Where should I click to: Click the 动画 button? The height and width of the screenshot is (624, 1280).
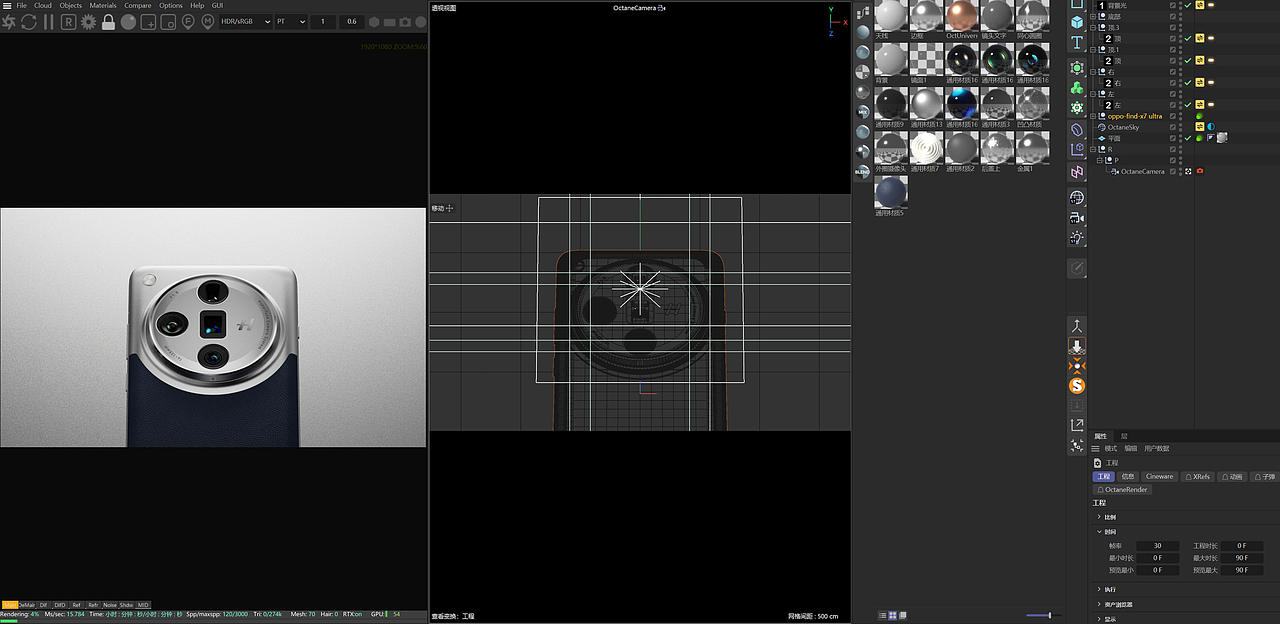coord(1234,477)
